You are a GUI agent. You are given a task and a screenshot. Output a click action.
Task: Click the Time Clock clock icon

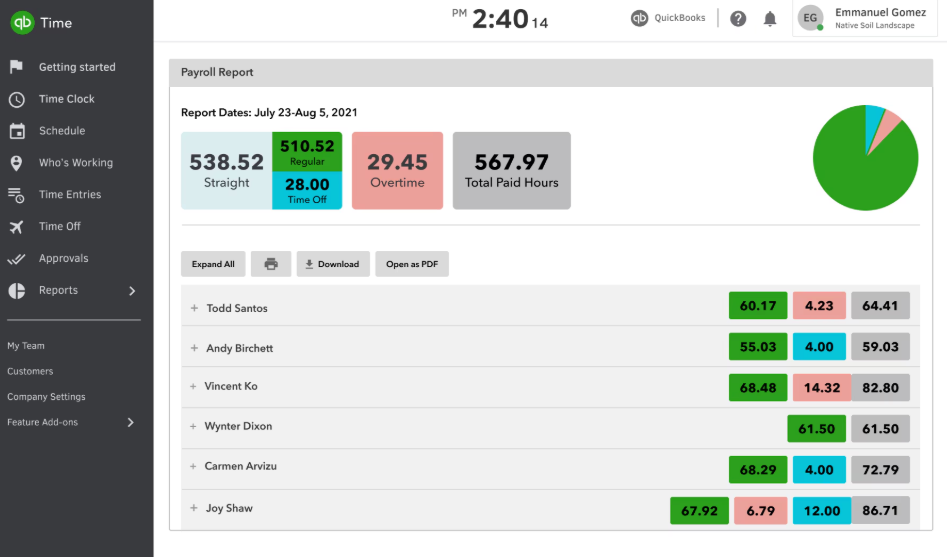click(x=16, y=99)
